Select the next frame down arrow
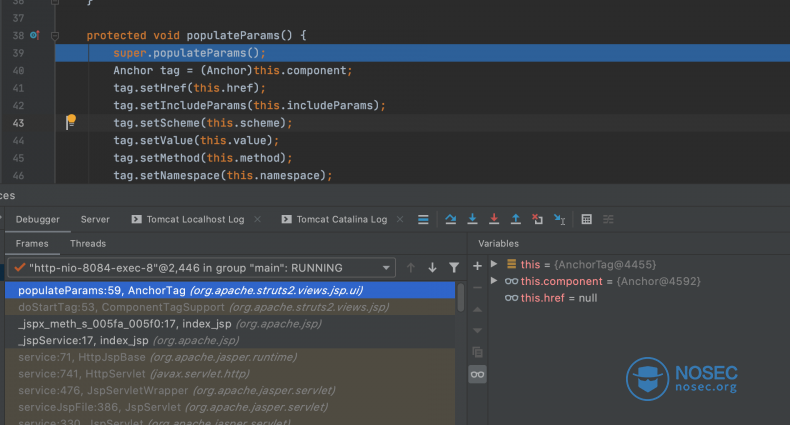790x425 pixels. pos(432,268)
